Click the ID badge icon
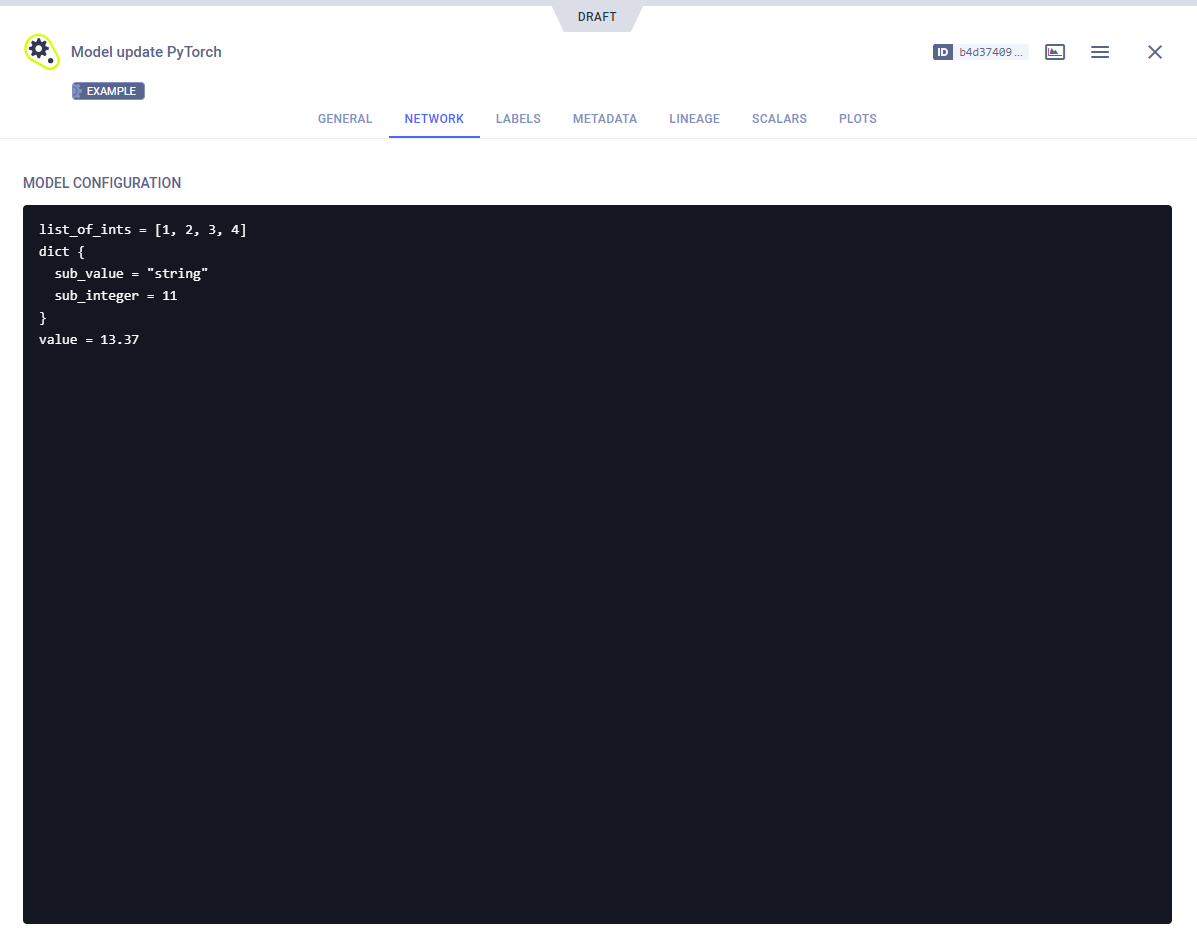 [x=942, y=52]
